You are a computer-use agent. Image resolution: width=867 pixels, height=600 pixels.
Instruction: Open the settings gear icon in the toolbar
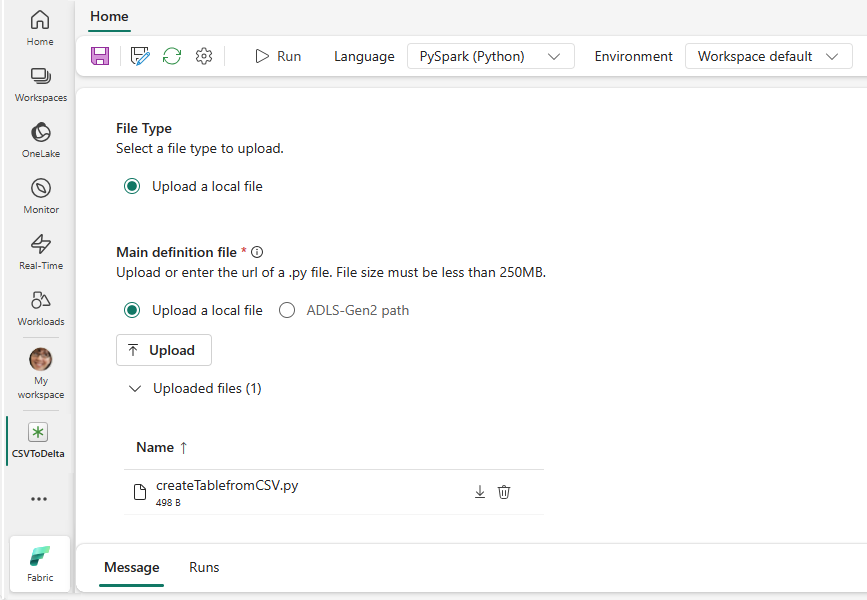(204, 56)
